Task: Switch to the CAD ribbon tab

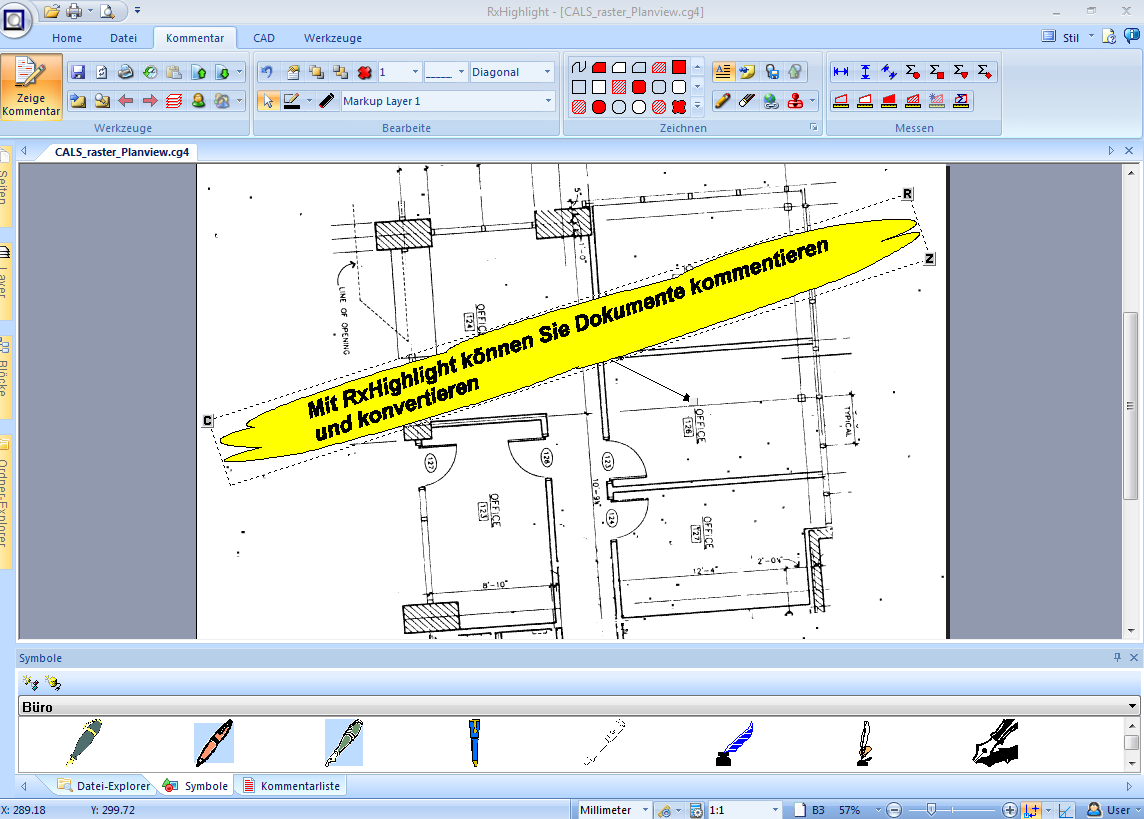Action: click(x=264, y=38)
